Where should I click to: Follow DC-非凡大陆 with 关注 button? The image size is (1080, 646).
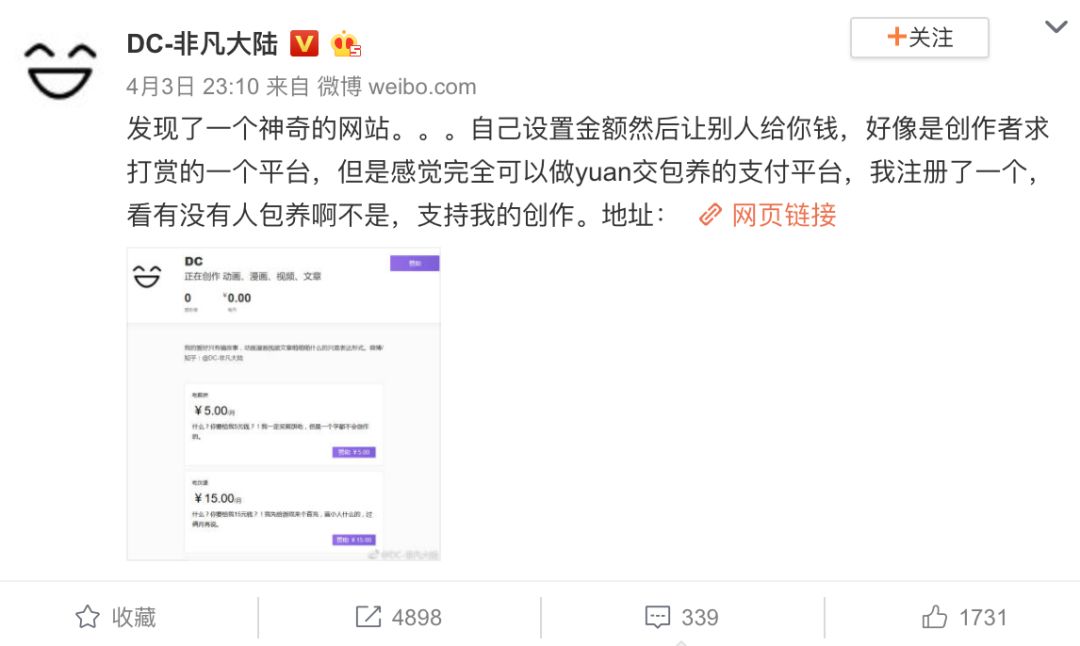[920, 37]
